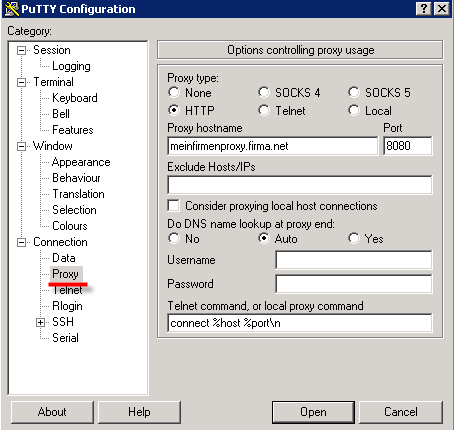The image size is (454, 430).
Task: Open the Window category
Action: [x=53, y=146]
